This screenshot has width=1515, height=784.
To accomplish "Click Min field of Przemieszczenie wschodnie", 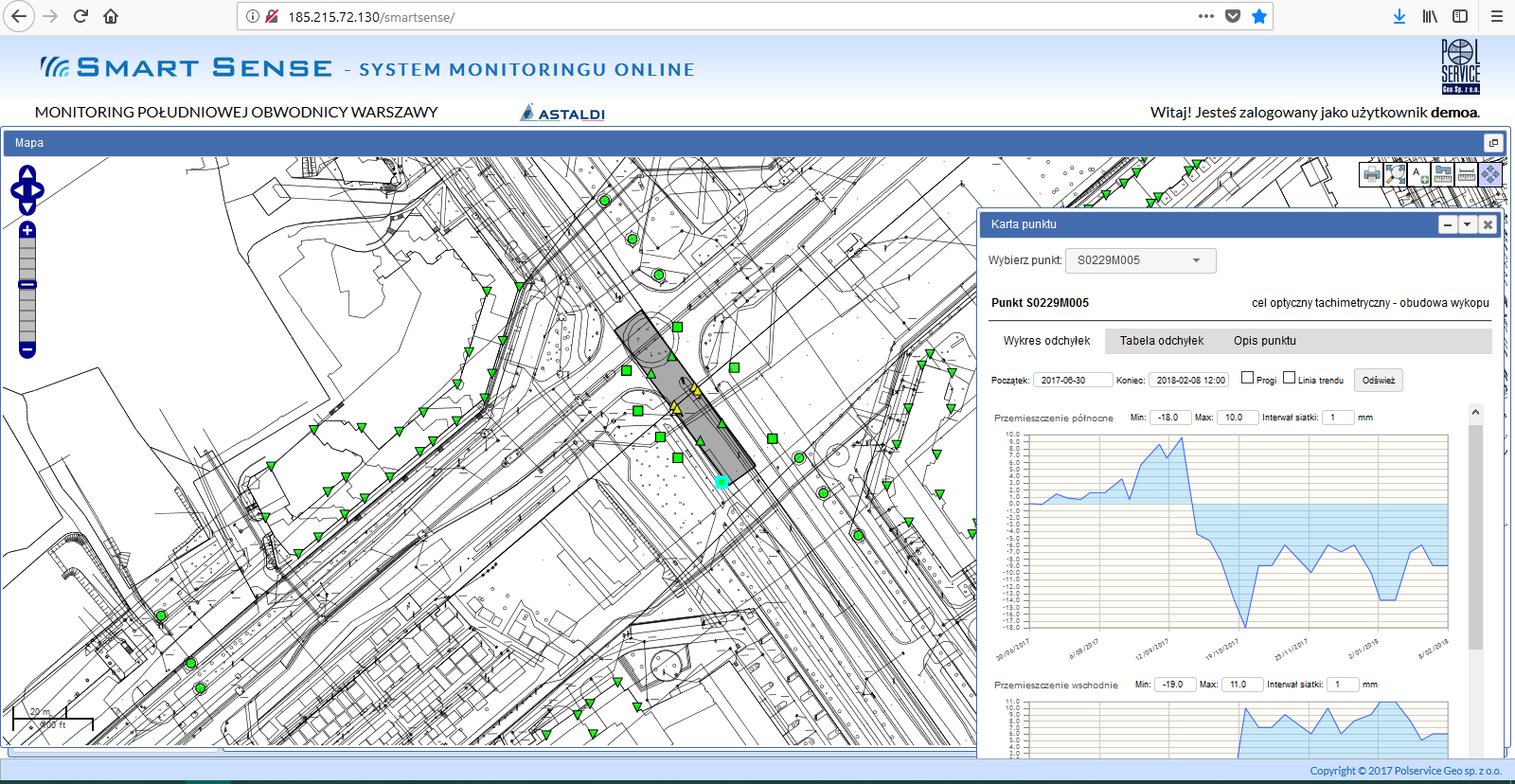I will [1175, 685].
